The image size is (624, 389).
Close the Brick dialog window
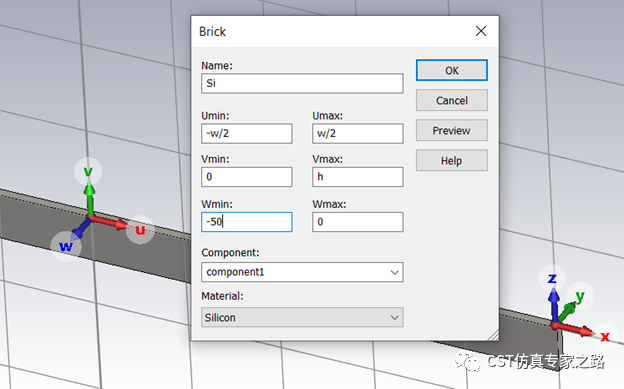481,31
